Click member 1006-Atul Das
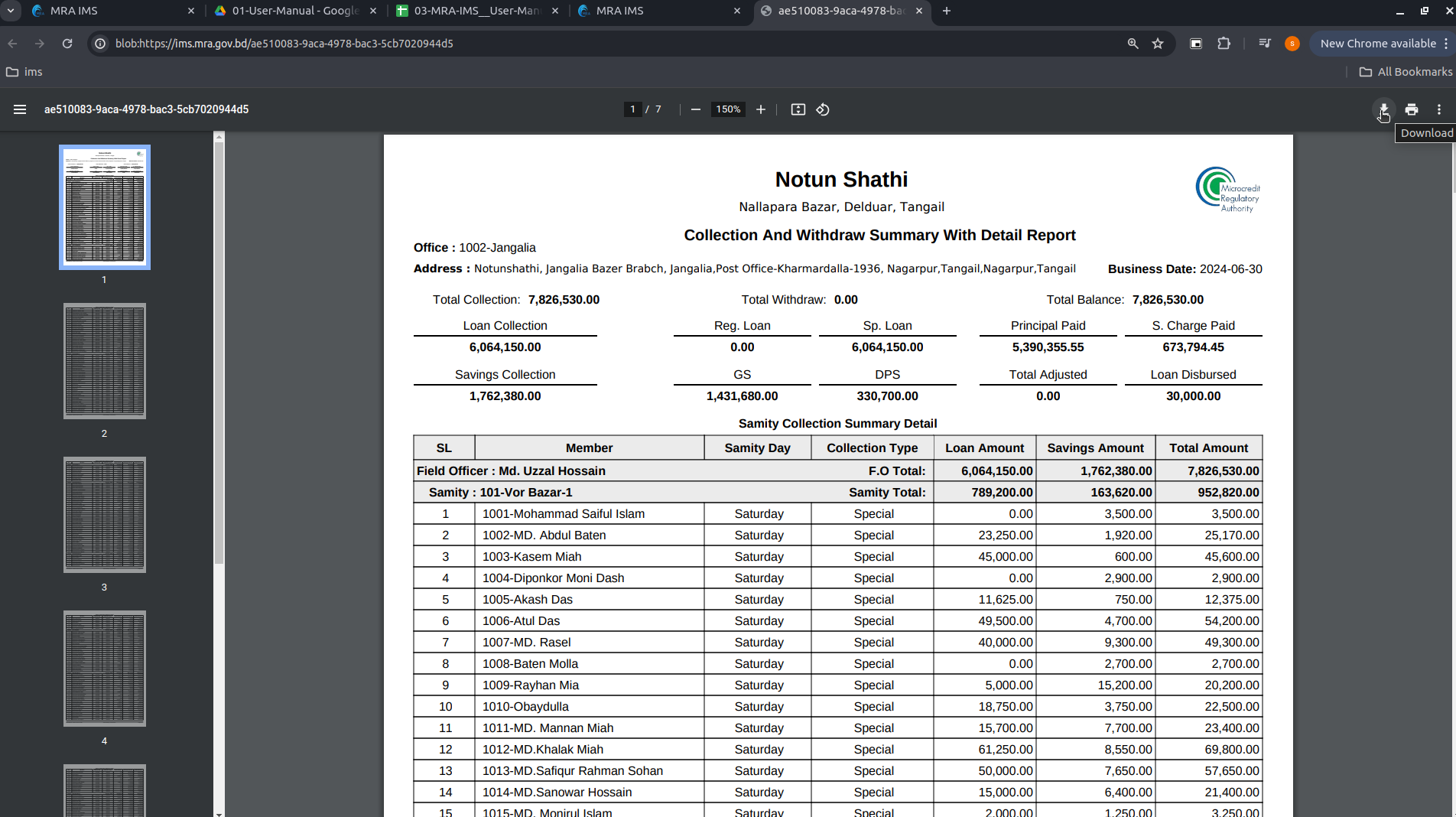Screen dimensions: 1456x817 [521, 621]
